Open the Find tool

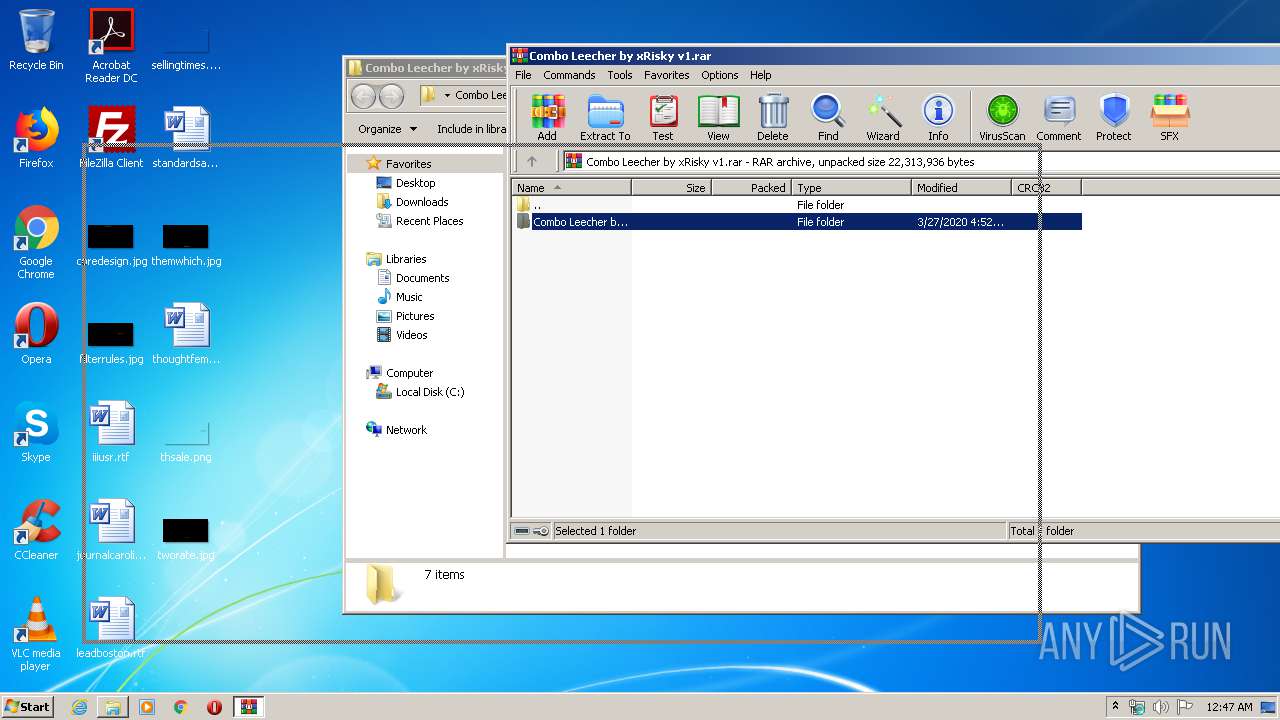point(828,117)
